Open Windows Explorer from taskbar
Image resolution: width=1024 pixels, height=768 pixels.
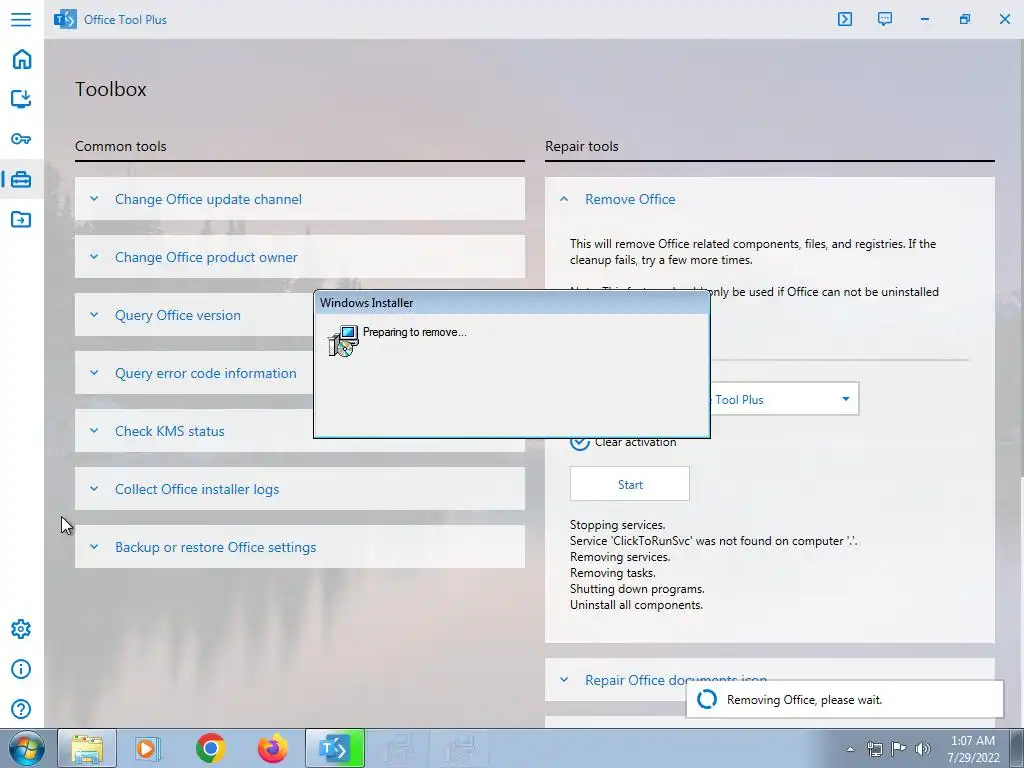(87, 748)
